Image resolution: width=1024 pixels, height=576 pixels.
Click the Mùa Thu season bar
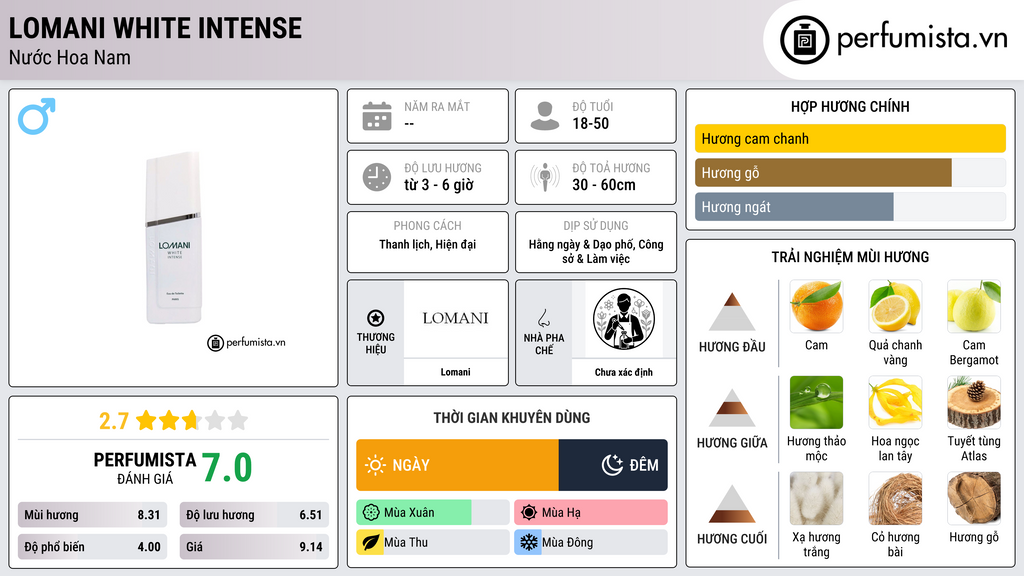433,543
